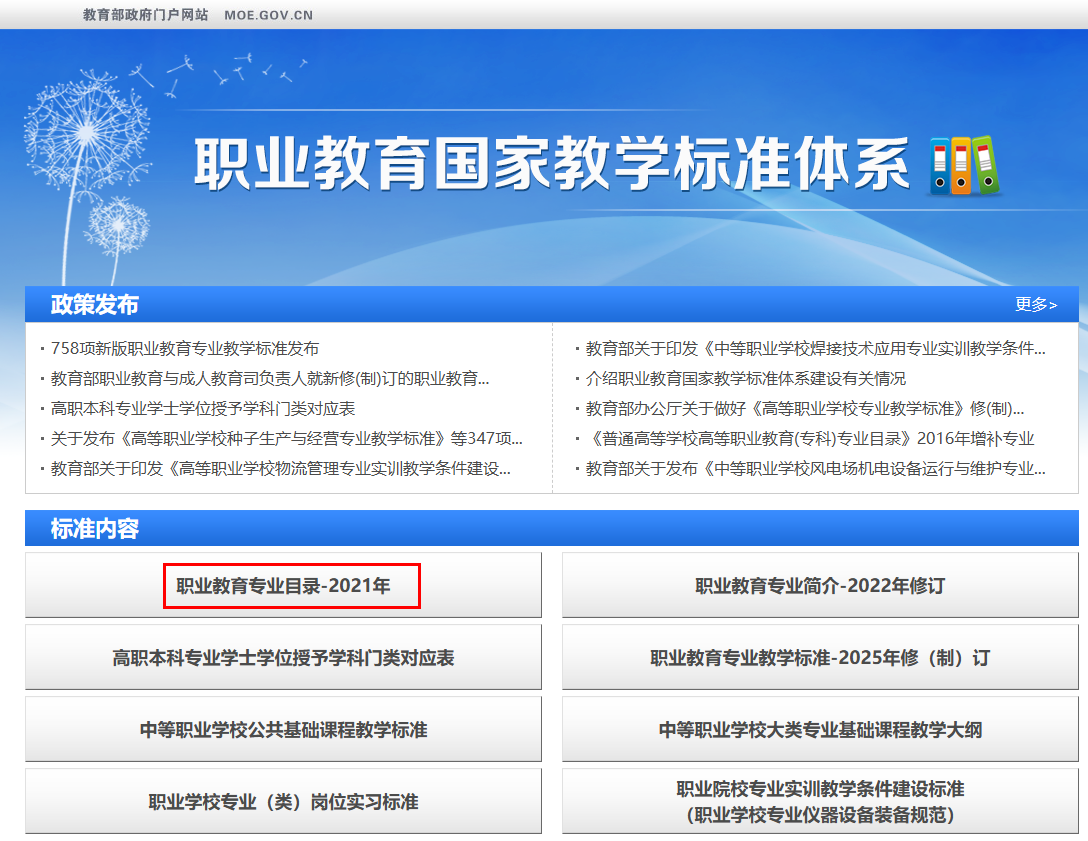Image resolution: width=1088 pixels, height=841 pixels.
Task: Open 职业院校专业实训教学条件建设标准 button
Action: (x=820, y=802)
